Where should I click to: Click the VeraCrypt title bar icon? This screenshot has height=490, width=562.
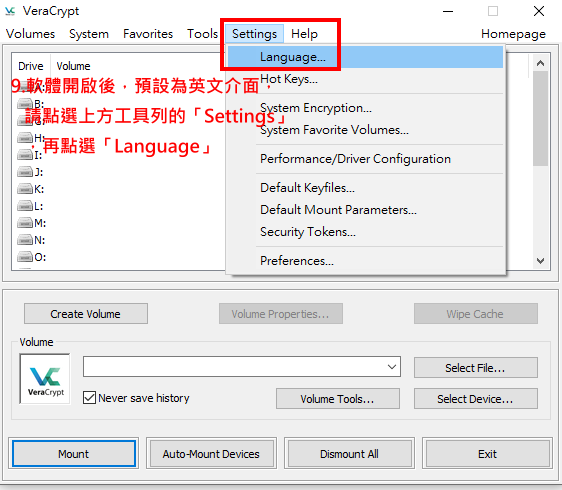[10, 11]
